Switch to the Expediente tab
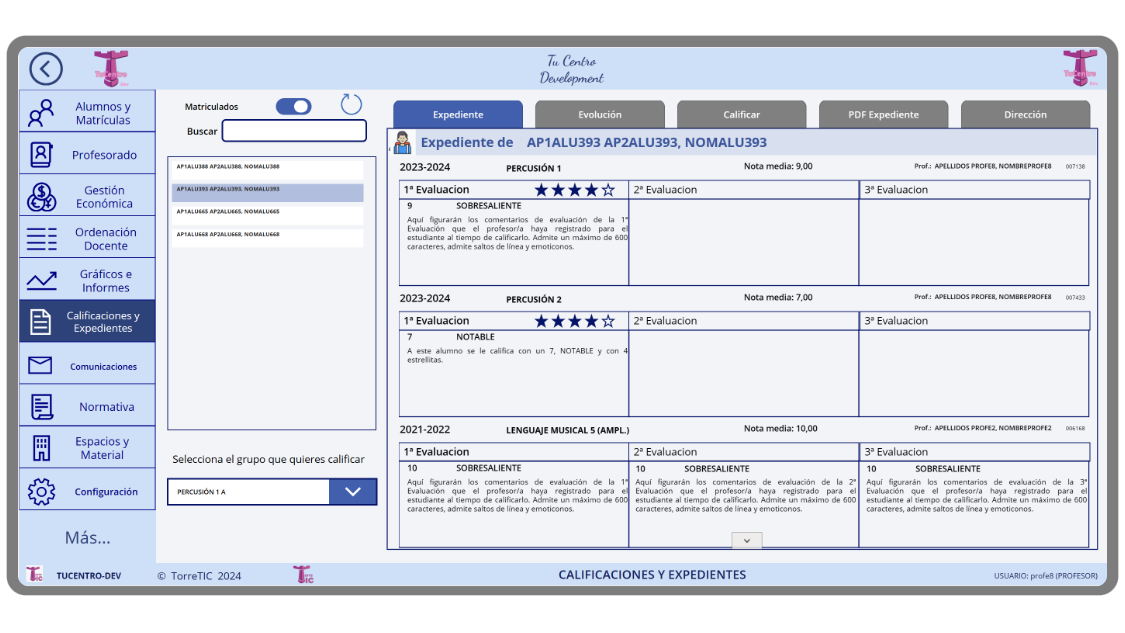1125x633 pixels. (x=458, y=114)
